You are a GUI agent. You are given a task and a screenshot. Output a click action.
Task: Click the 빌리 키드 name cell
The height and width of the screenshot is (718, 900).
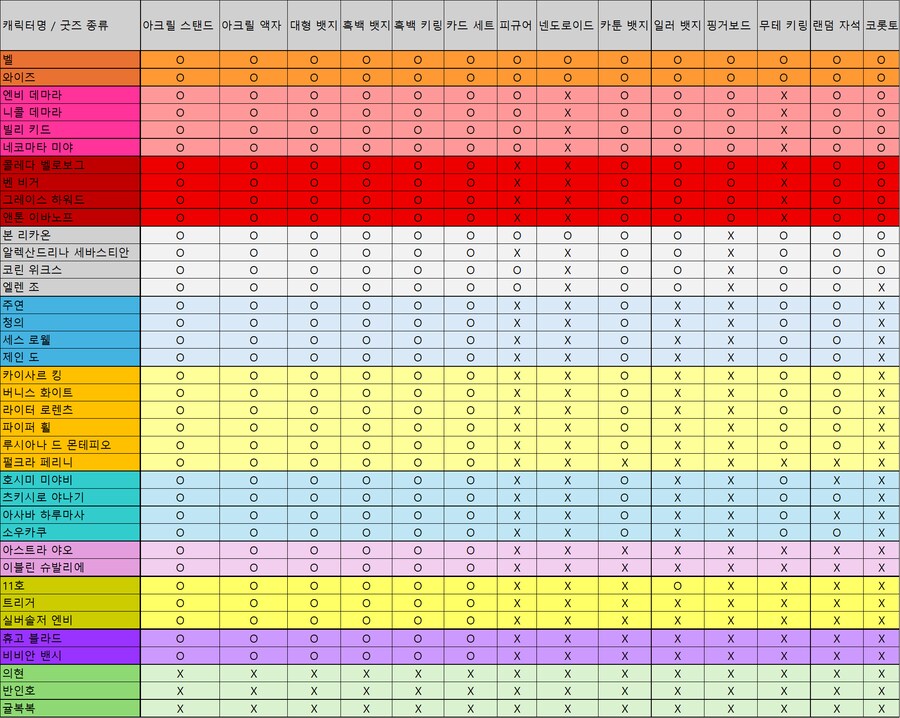(x=70, y=130)
